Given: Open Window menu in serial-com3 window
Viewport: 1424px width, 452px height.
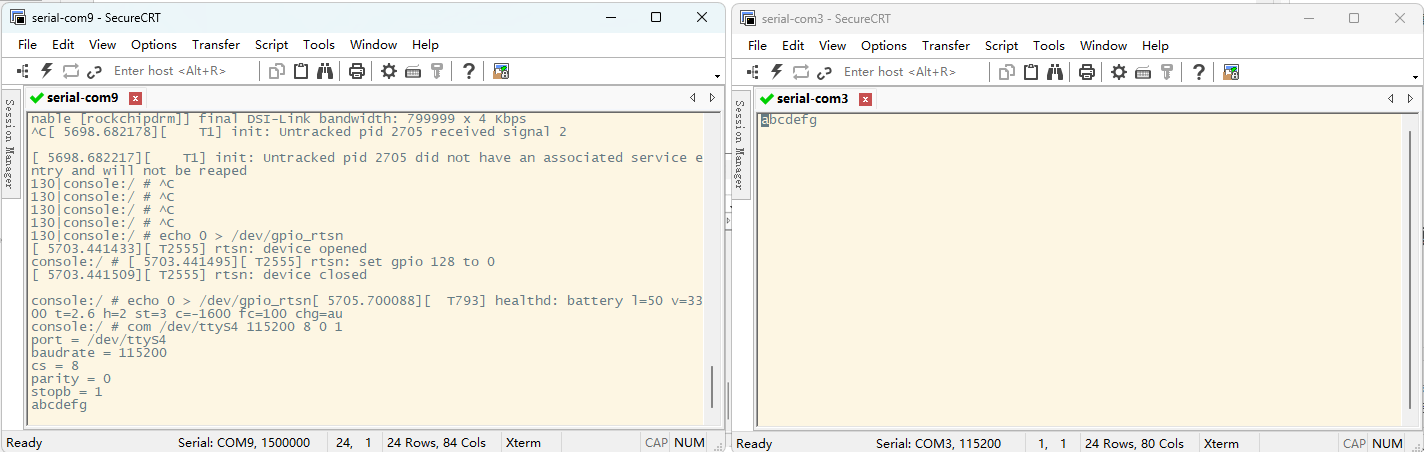Looking at the screenshot, I should point(1103,45).
